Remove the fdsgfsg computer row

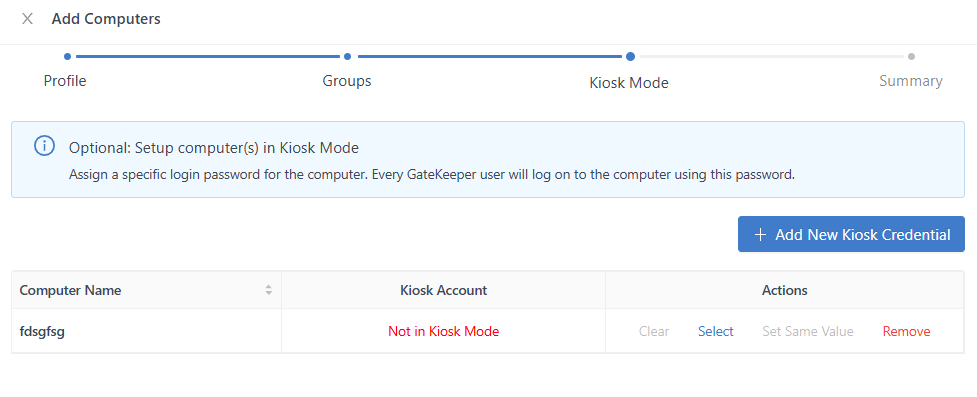tap(906, 331)
